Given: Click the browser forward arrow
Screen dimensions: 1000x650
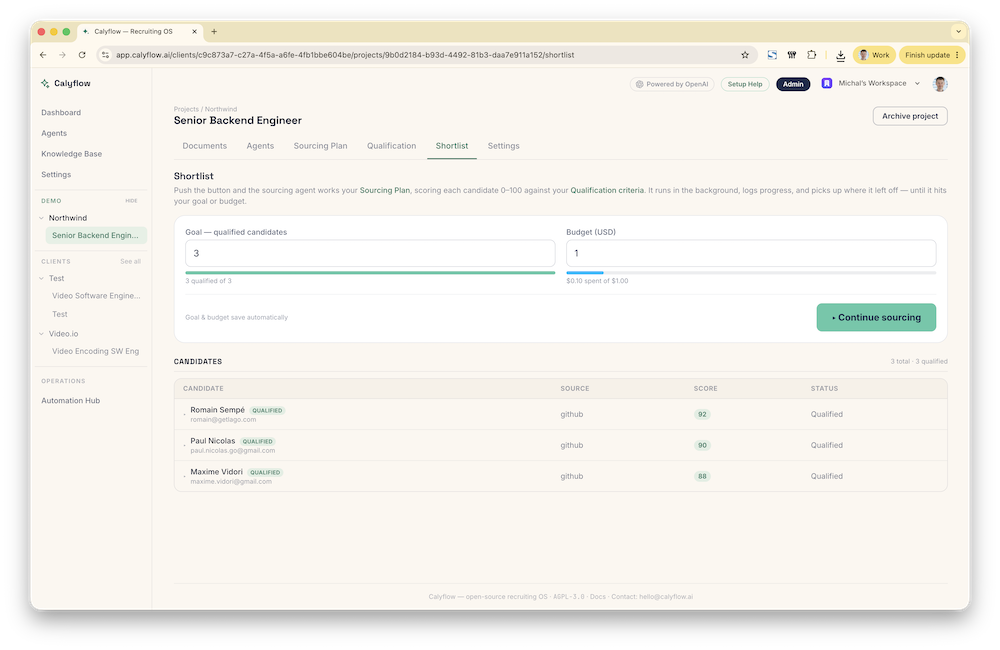Looking at the screenshot, I should 62,55.
